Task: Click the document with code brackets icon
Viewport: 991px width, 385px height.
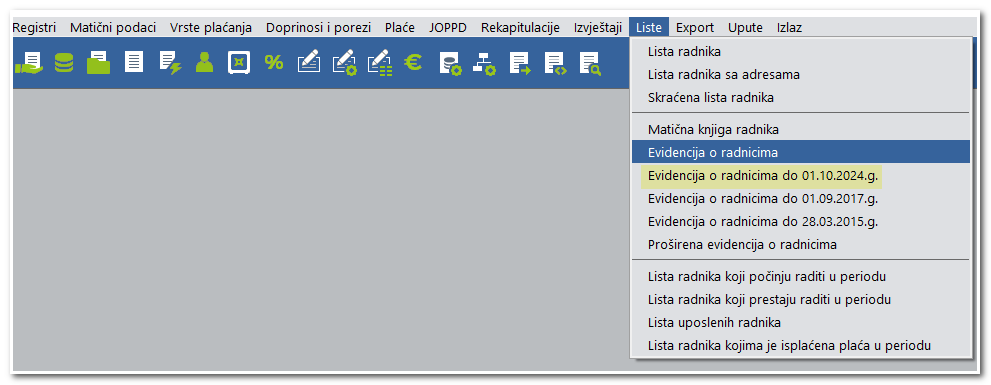Action: [x=555, y=63]
